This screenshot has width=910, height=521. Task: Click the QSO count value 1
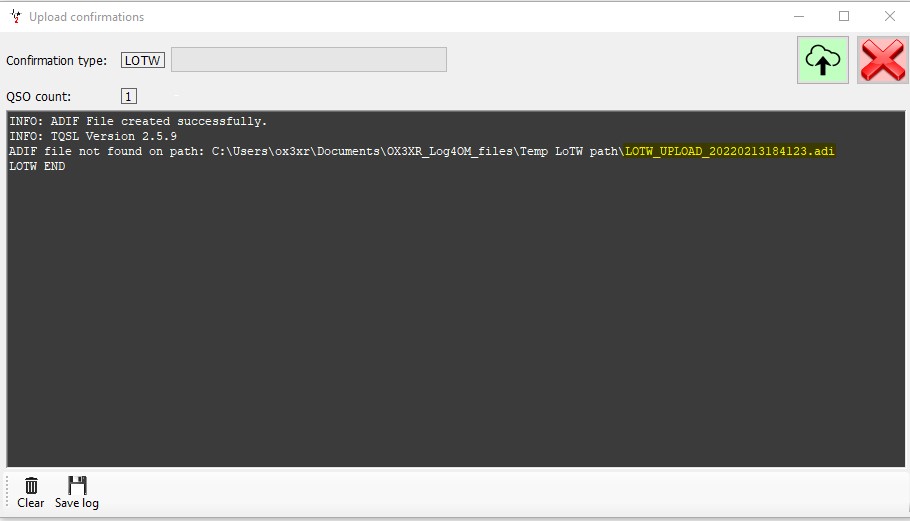[129, 96]
